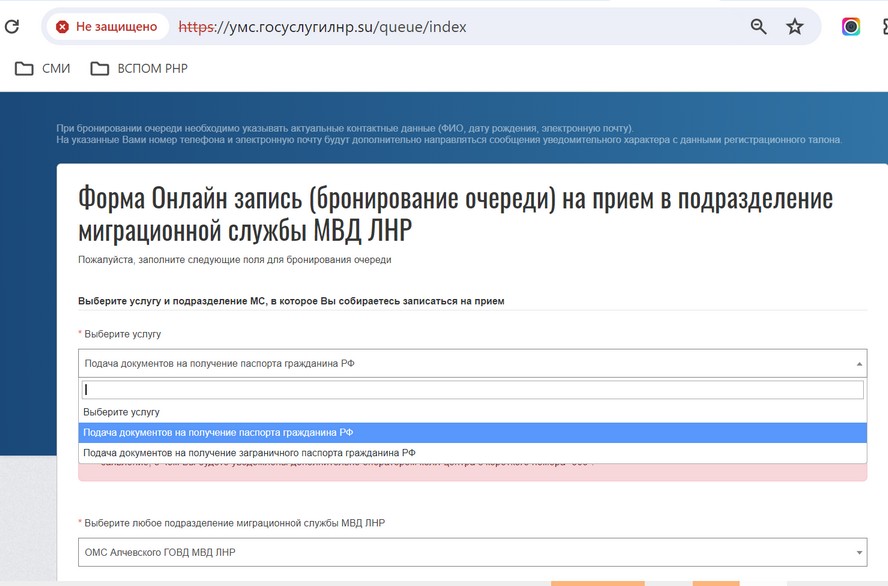
Task: Open the СМИ bookmarks folder
Action: click(42, 69)
